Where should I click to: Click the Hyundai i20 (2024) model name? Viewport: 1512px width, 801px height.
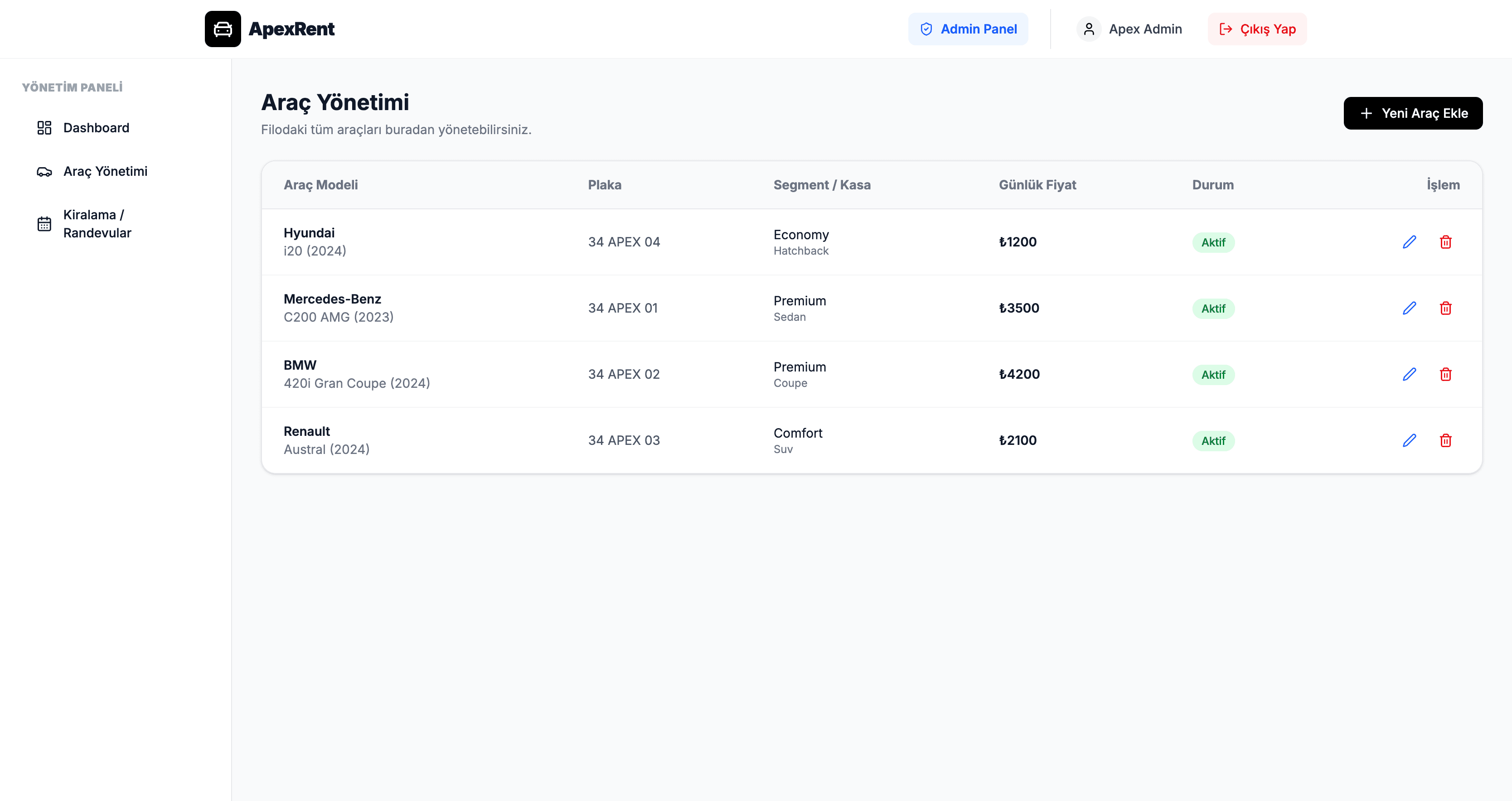[315, 242]
